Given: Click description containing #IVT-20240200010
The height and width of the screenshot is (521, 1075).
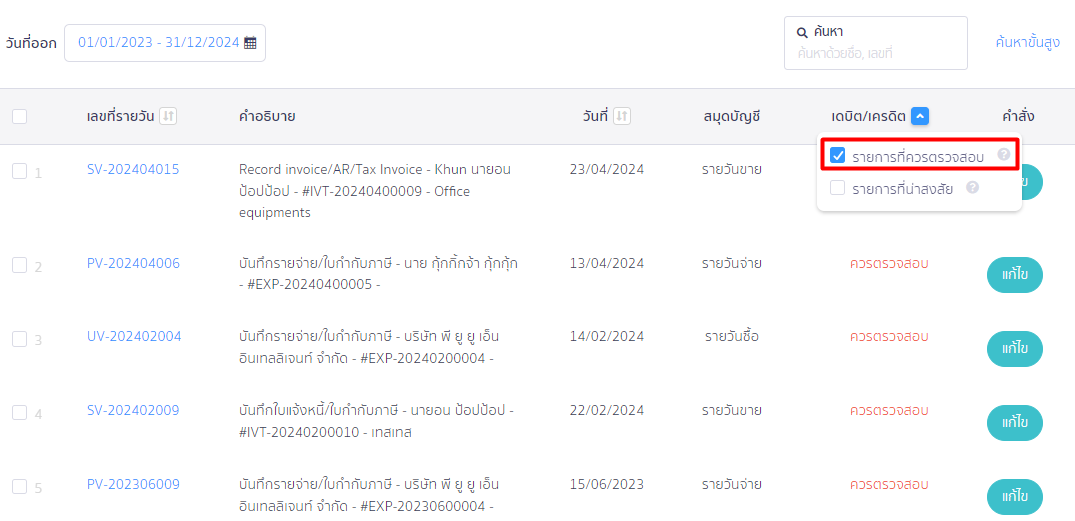Looking at the screenshot, I should point(376,422).
